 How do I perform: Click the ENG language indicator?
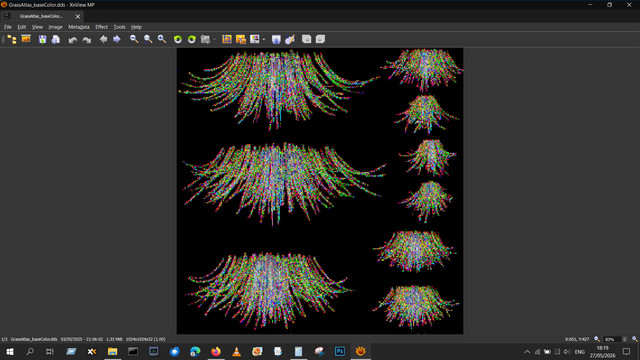[x=580, y=352]
